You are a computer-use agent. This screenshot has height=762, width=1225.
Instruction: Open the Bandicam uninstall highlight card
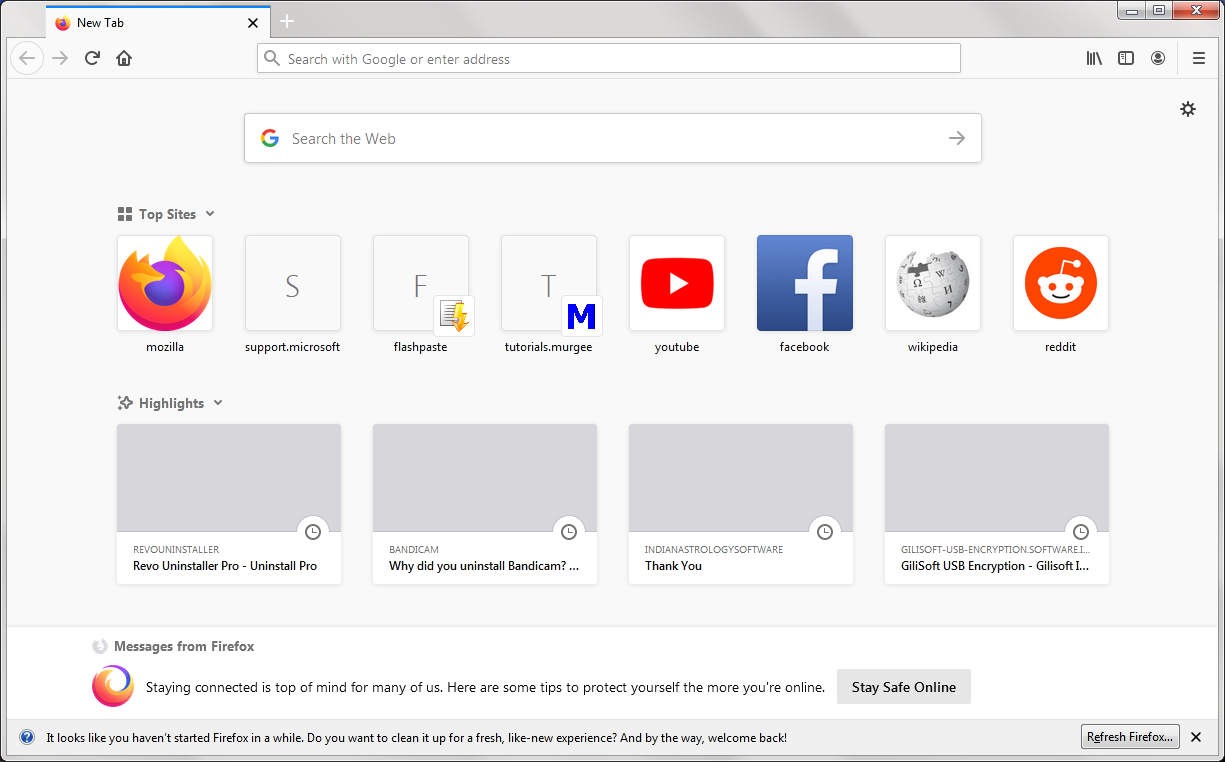pyautogui.click(x=485, y=504)
